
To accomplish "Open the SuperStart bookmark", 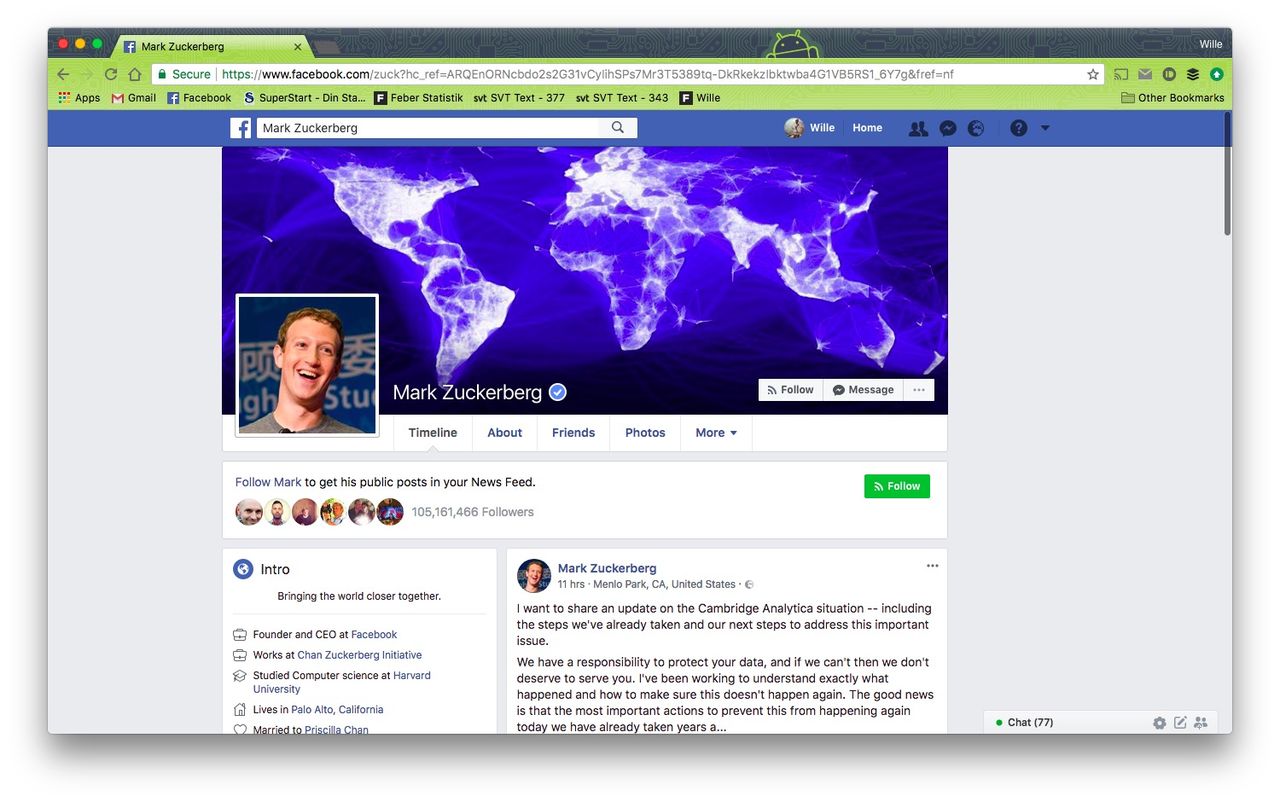I will coord(304,98).
